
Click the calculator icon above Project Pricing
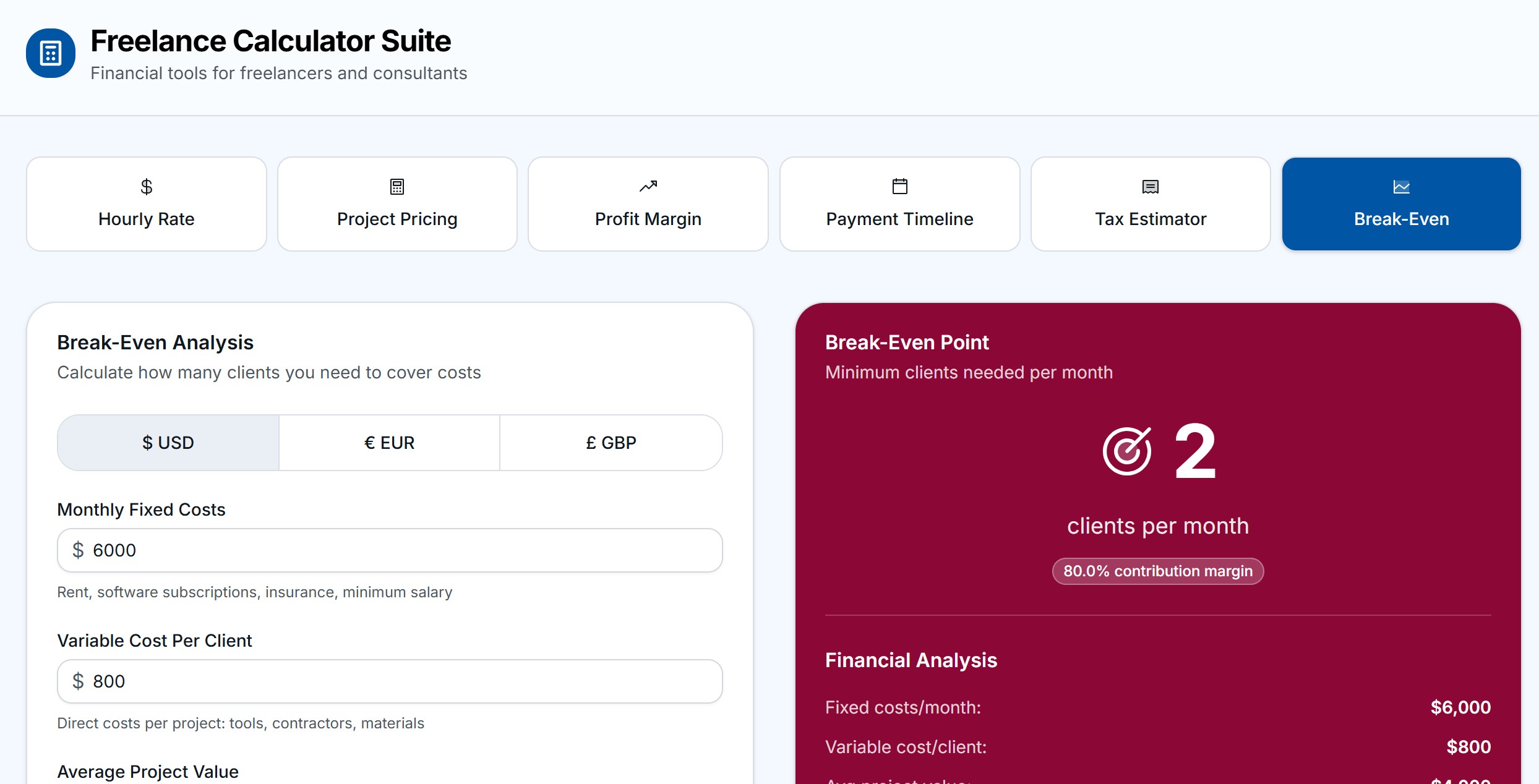tap(397, 186)
